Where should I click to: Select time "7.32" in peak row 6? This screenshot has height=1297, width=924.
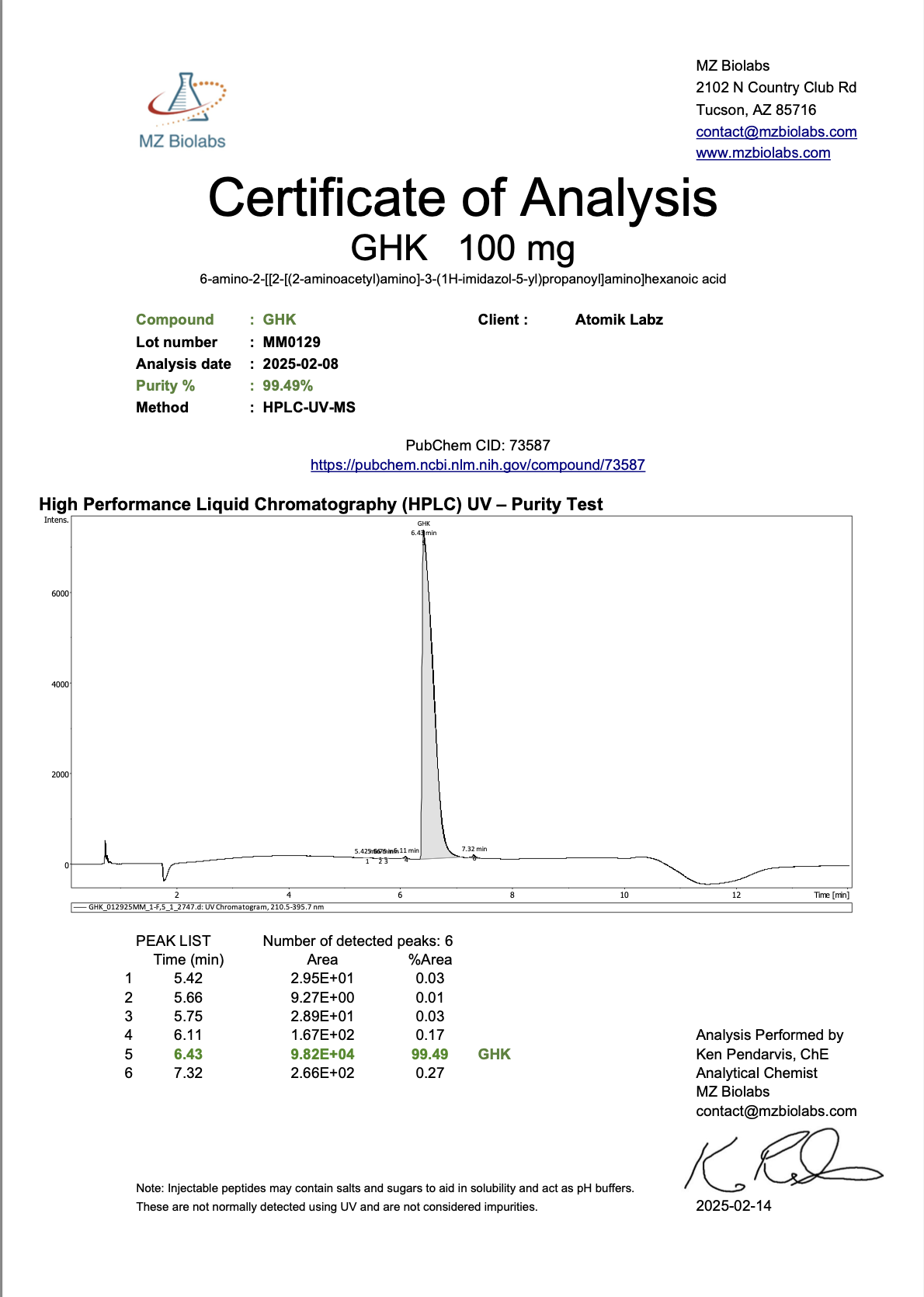pos(188,1073)
